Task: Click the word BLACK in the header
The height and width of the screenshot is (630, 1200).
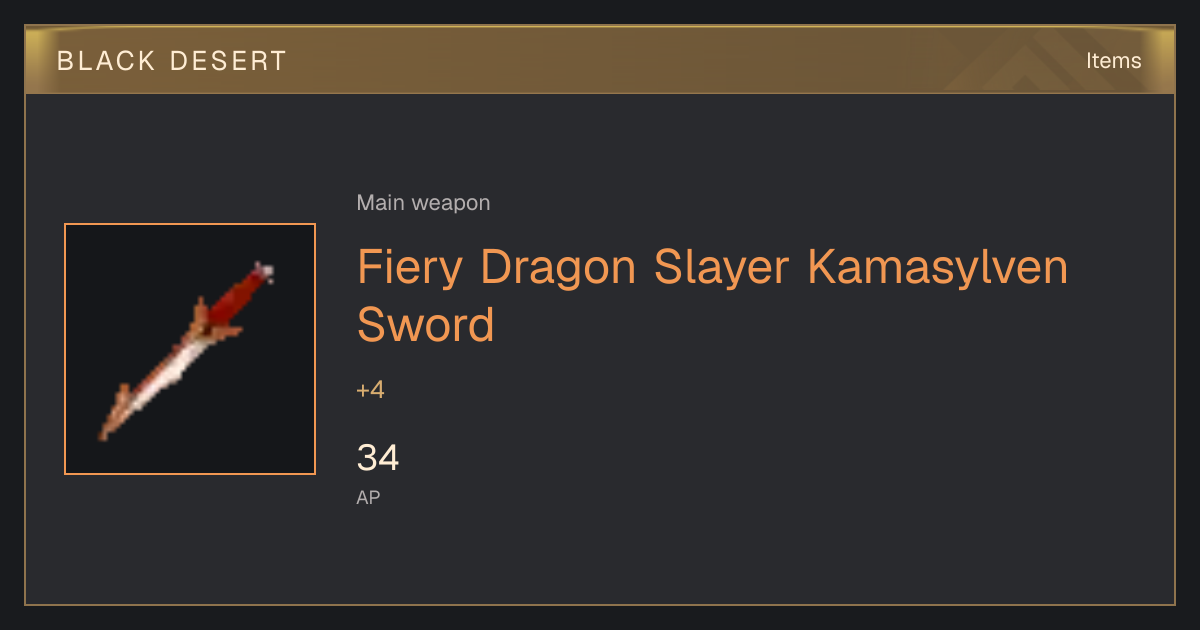Action: point(107,61)
